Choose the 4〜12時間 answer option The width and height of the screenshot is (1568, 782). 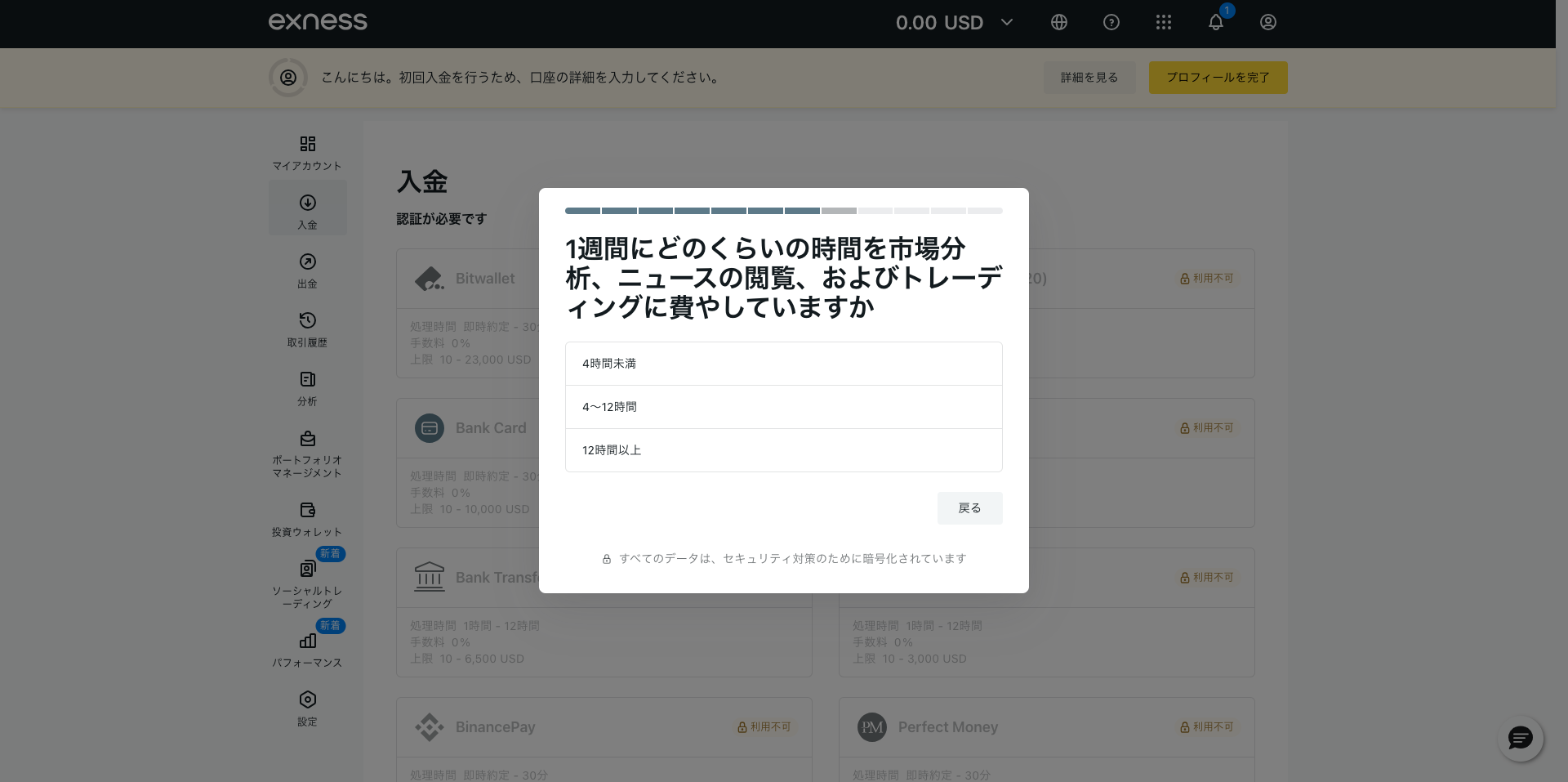[x=783, y=407]
